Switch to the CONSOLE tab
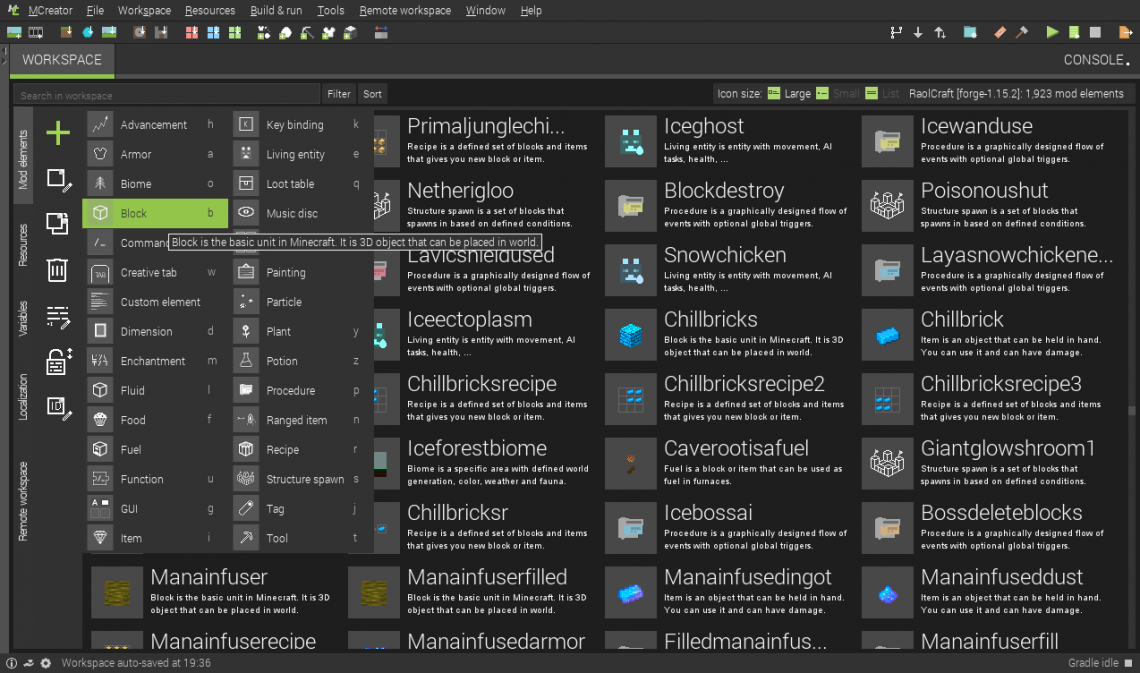The width and height of the screenshot is (1140, 673). coord(1094,60)
